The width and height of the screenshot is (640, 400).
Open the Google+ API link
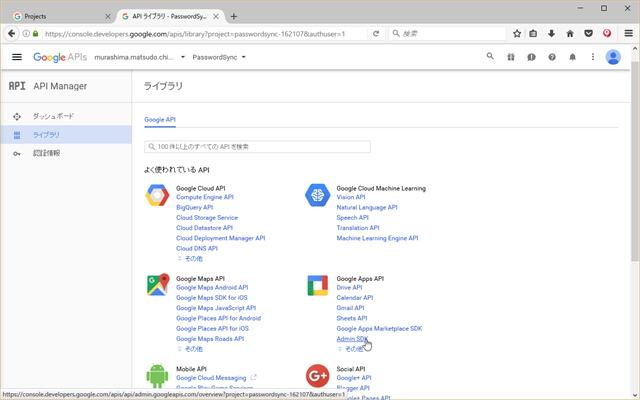pos(354,378)
